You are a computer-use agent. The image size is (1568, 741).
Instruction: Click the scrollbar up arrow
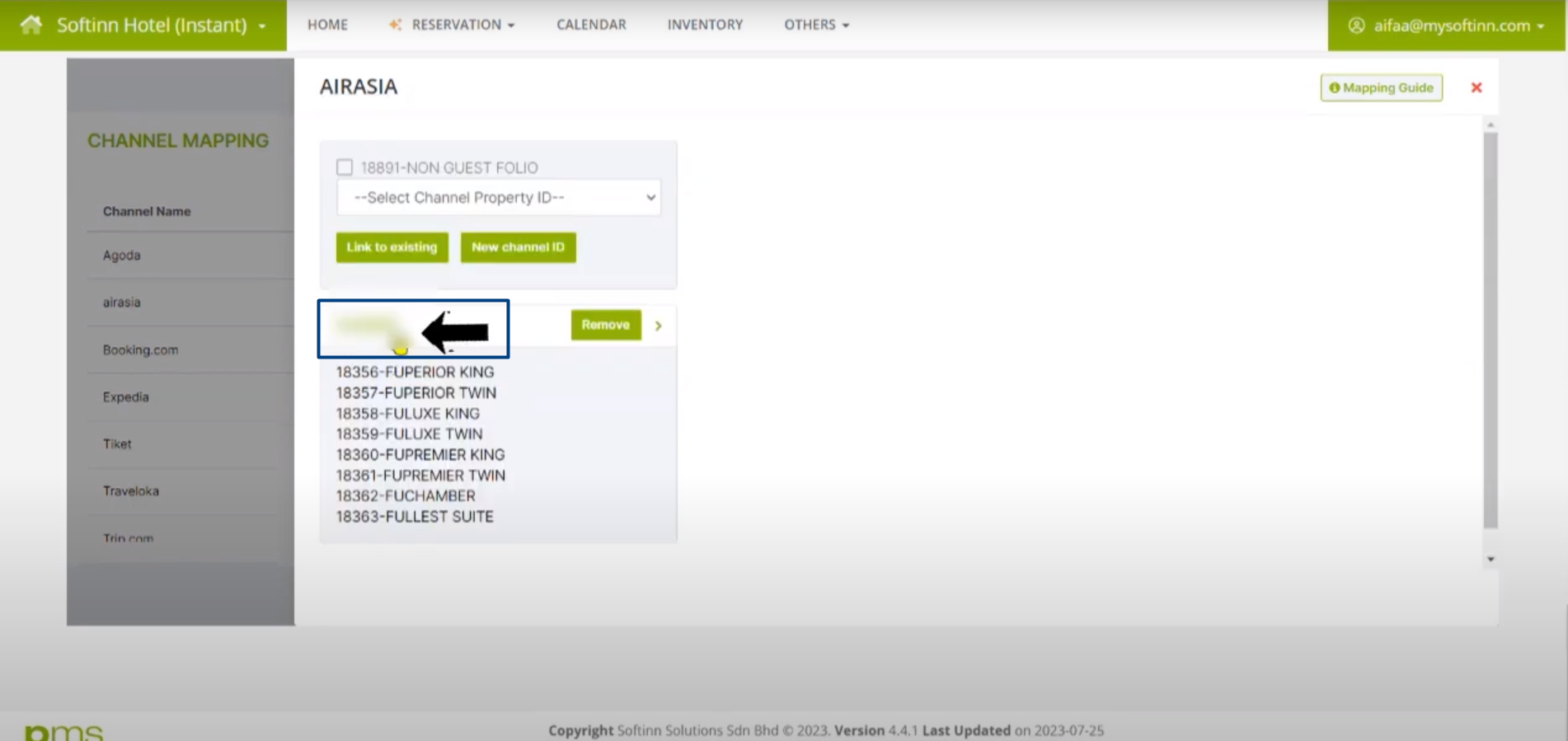coord(1491,124)
